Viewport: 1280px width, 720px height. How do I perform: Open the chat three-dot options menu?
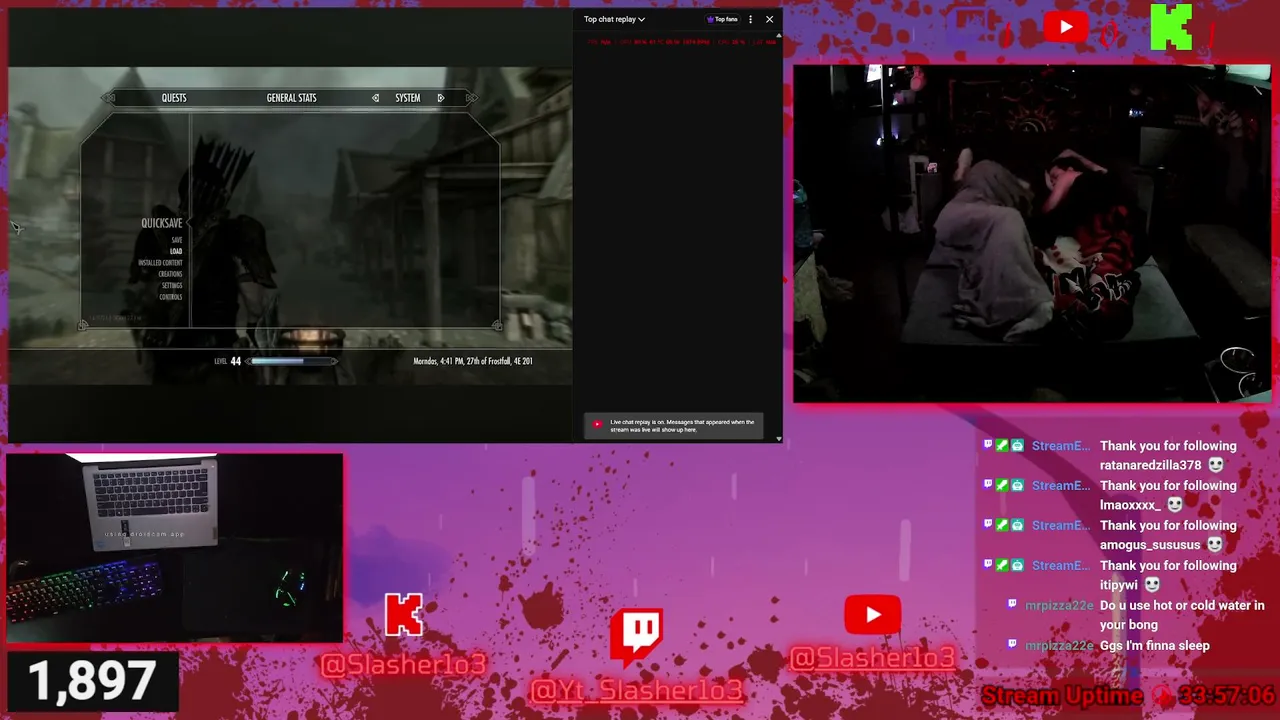(x=750, y=19)
